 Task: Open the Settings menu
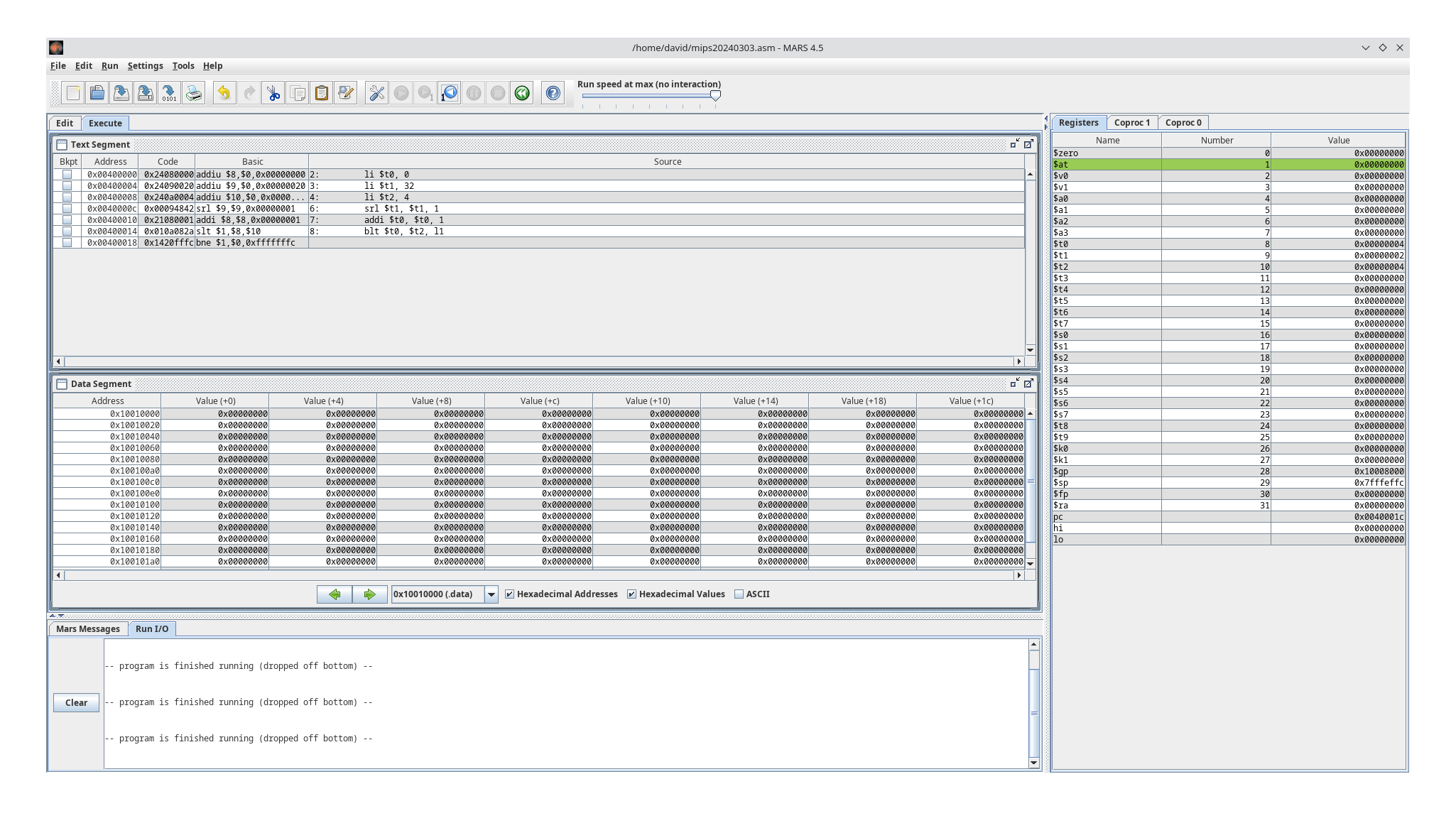coord(145,65)
